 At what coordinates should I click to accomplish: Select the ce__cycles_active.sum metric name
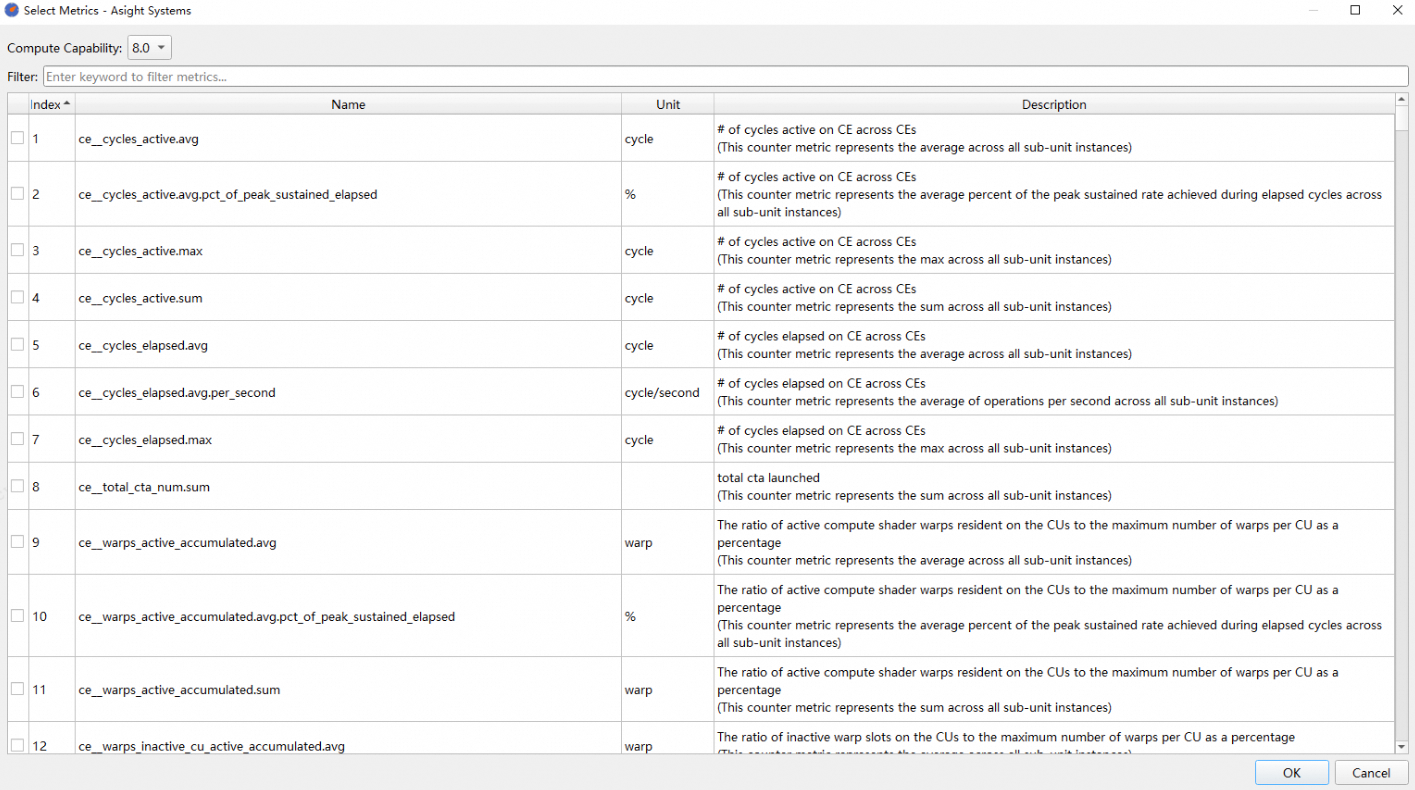pos(140,298)
